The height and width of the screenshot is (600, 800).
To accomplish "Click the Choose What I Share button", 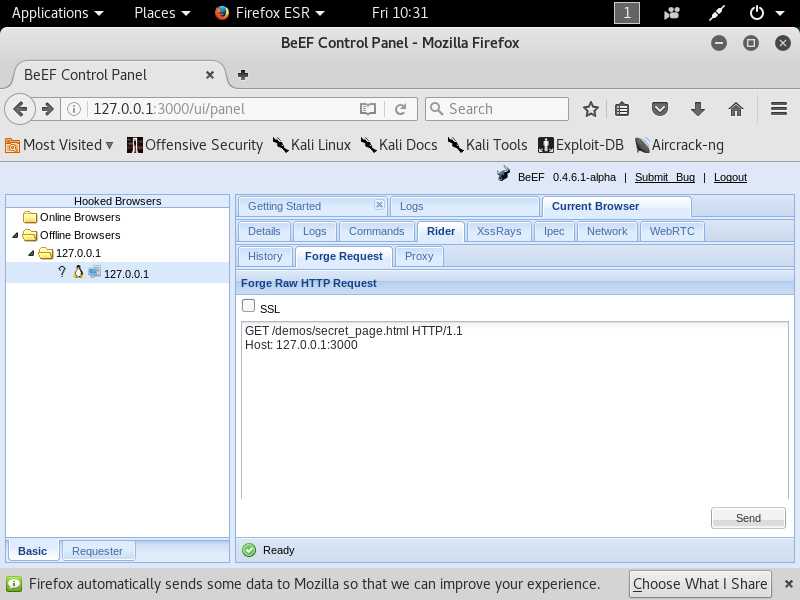I will coord(700,584).
